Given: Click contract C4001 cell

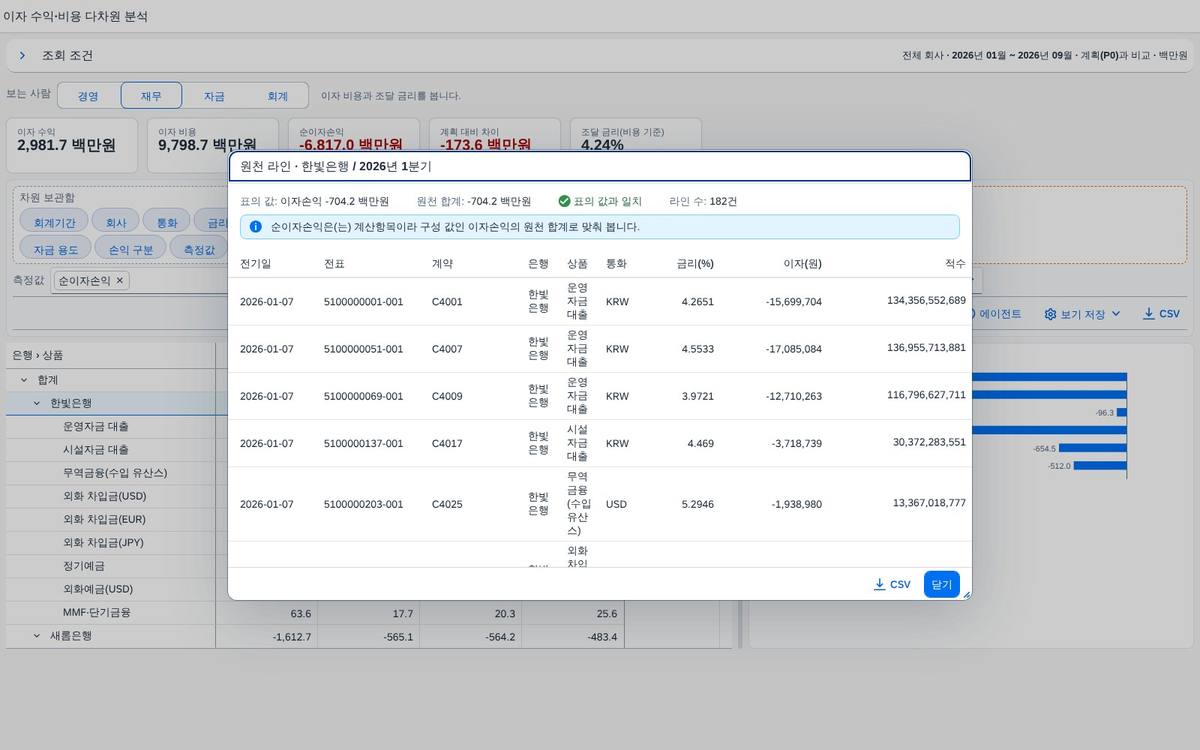Looking at the screenshot, I should point(447,302).
